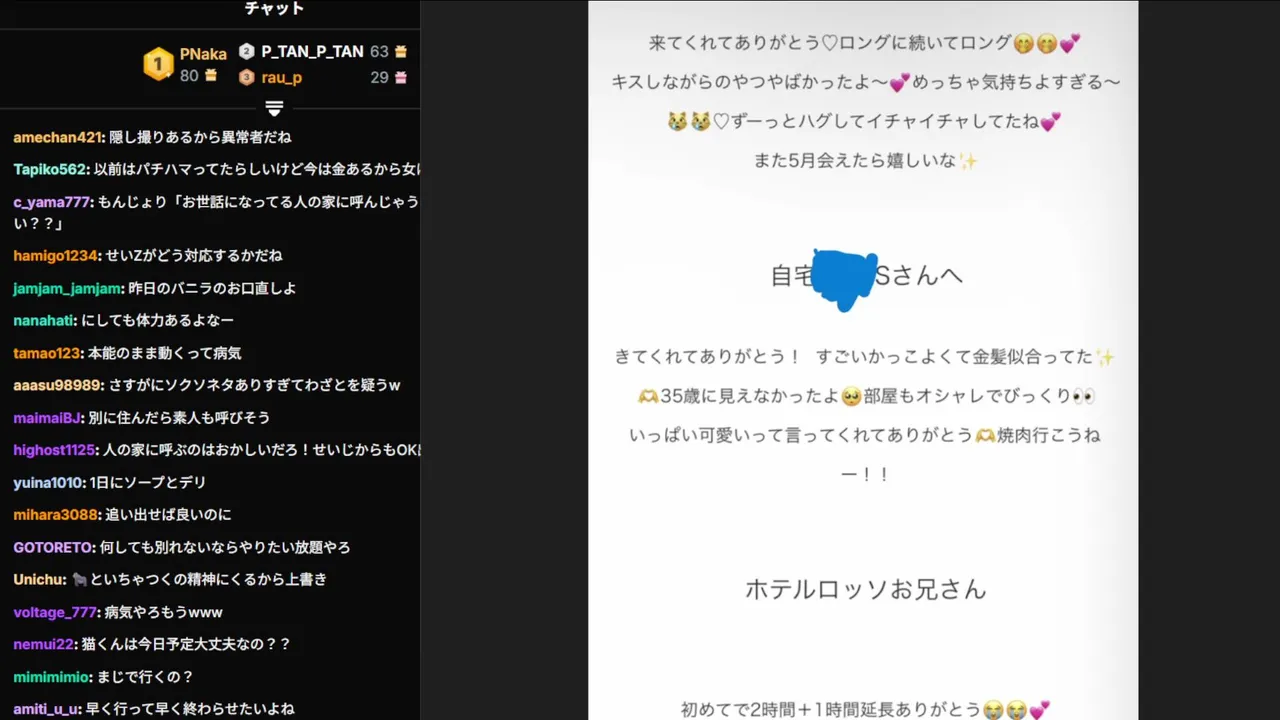
Task: Click the heading ending with Sさんへ
Action: pos(867,276)
